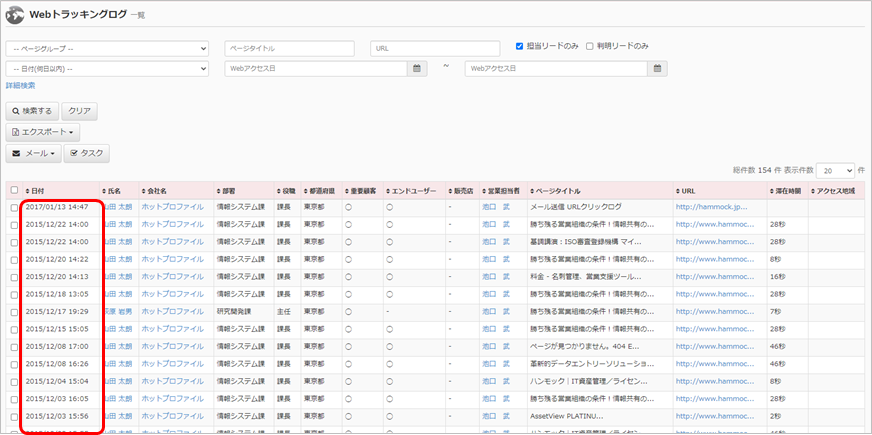The height and width of the screenshot is (435, 872).
Task: Sort the table by 重要顧客 column
Action: click(x=360, y=191)
